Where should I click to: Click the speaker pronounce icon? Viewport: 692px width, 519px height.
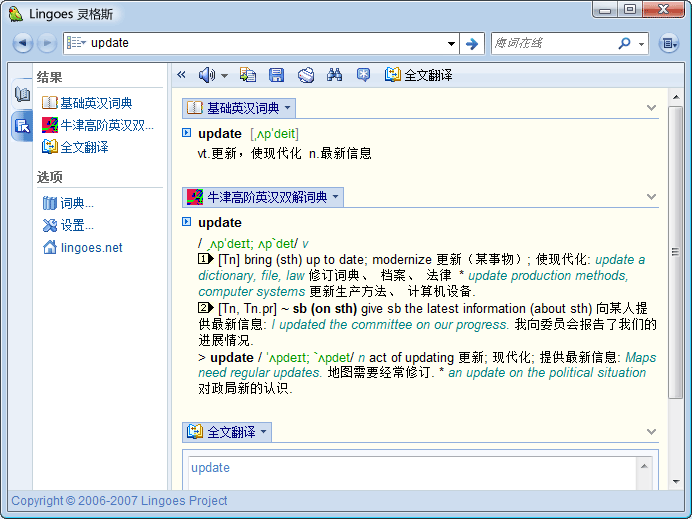(x=207, y=75)
